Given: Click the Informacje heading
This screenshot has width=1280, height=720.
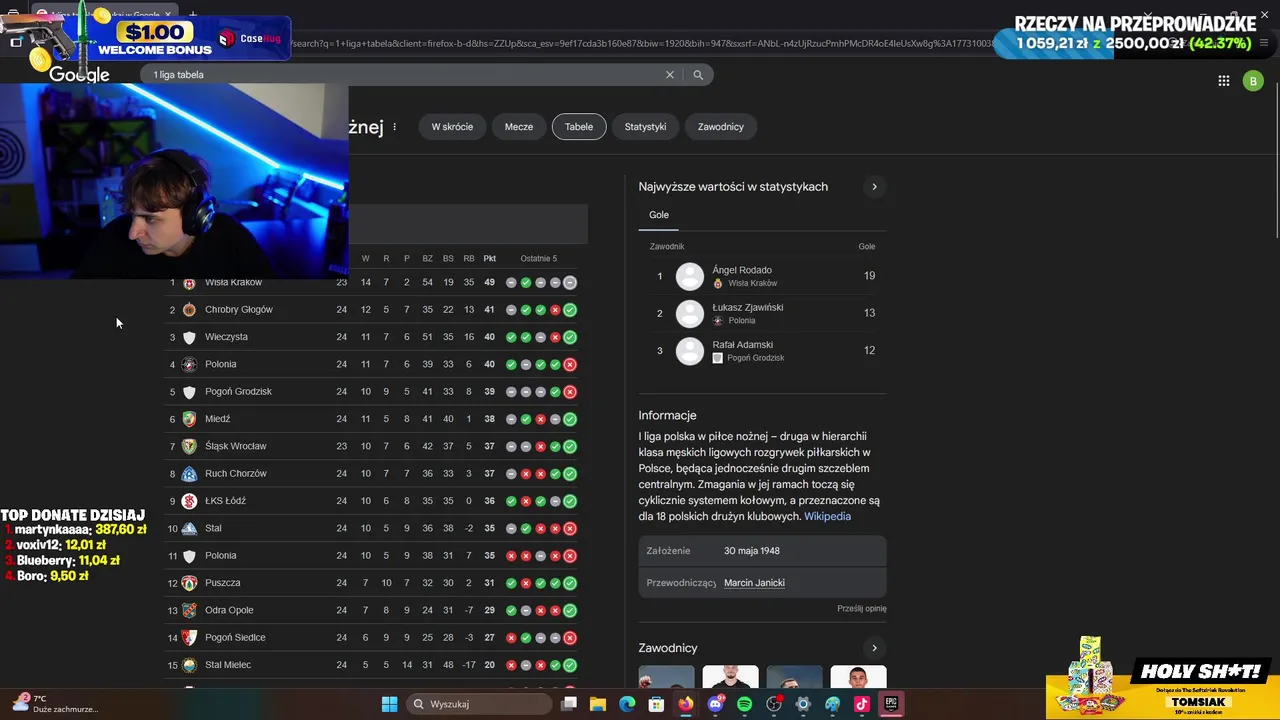Looking at the screenshot, I should [667, 416].
